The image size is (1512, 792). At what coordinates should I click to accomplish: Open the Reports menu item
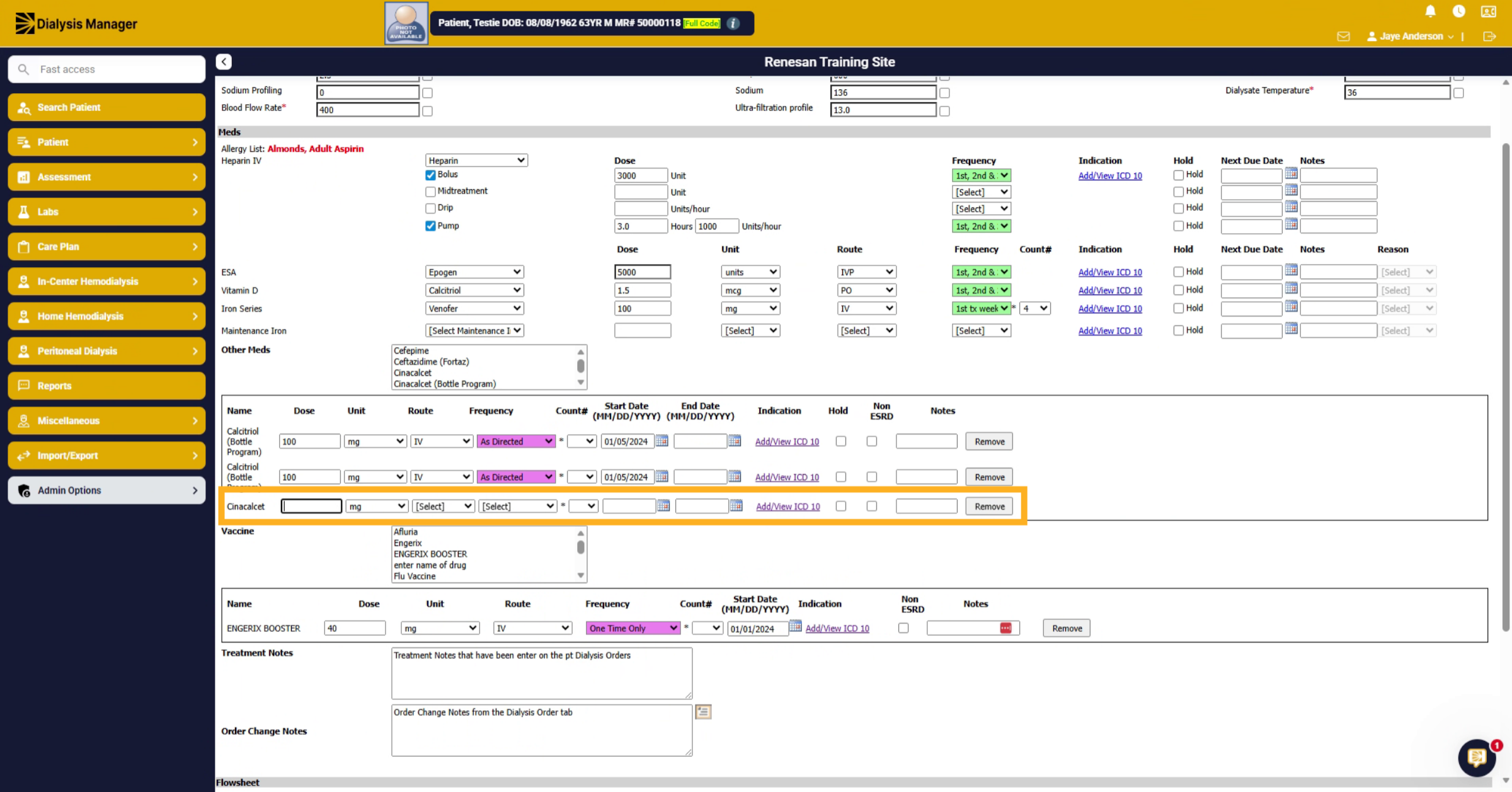point(106,386)
